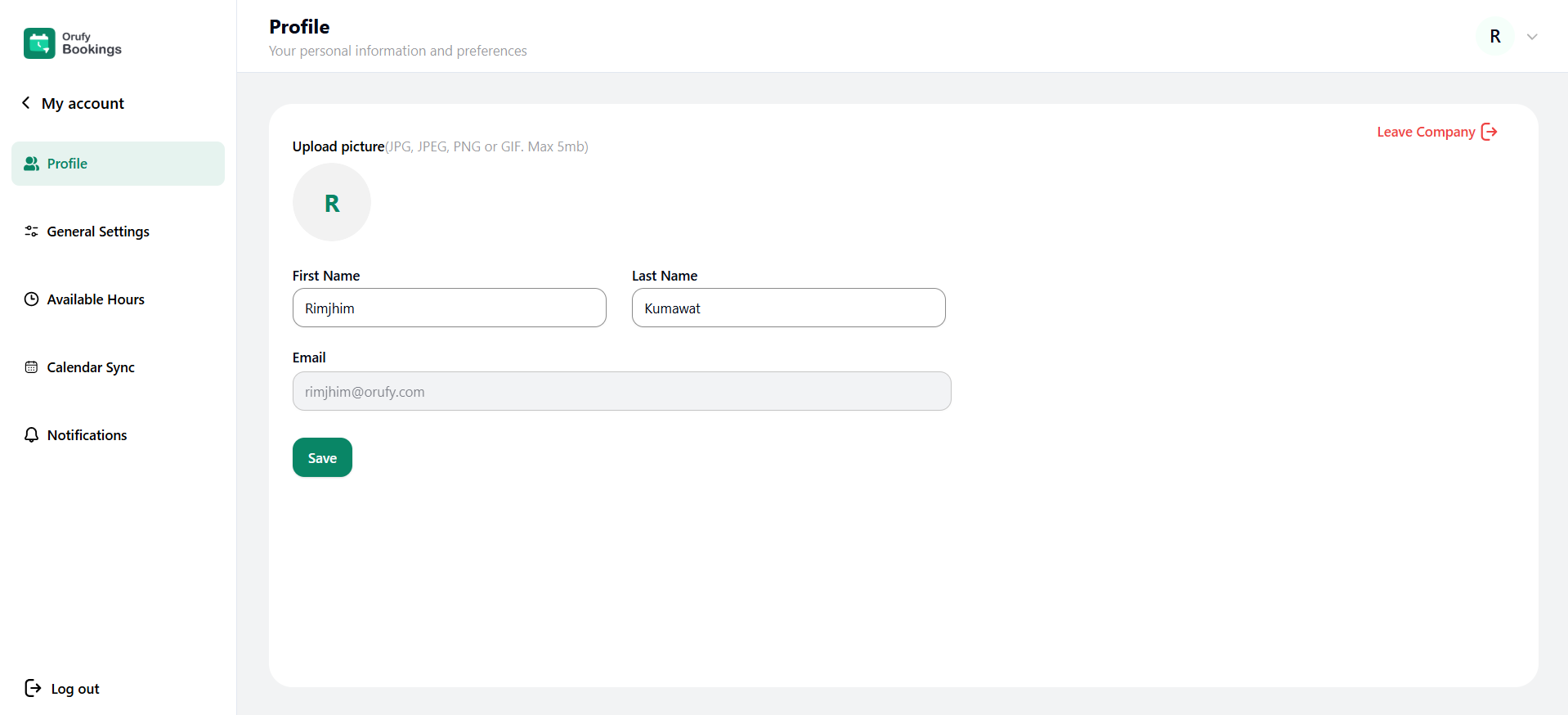This screenshot has width=1568, height=715.
Task: Open the R user avatar in header
Action: [x=1494, y=37]
